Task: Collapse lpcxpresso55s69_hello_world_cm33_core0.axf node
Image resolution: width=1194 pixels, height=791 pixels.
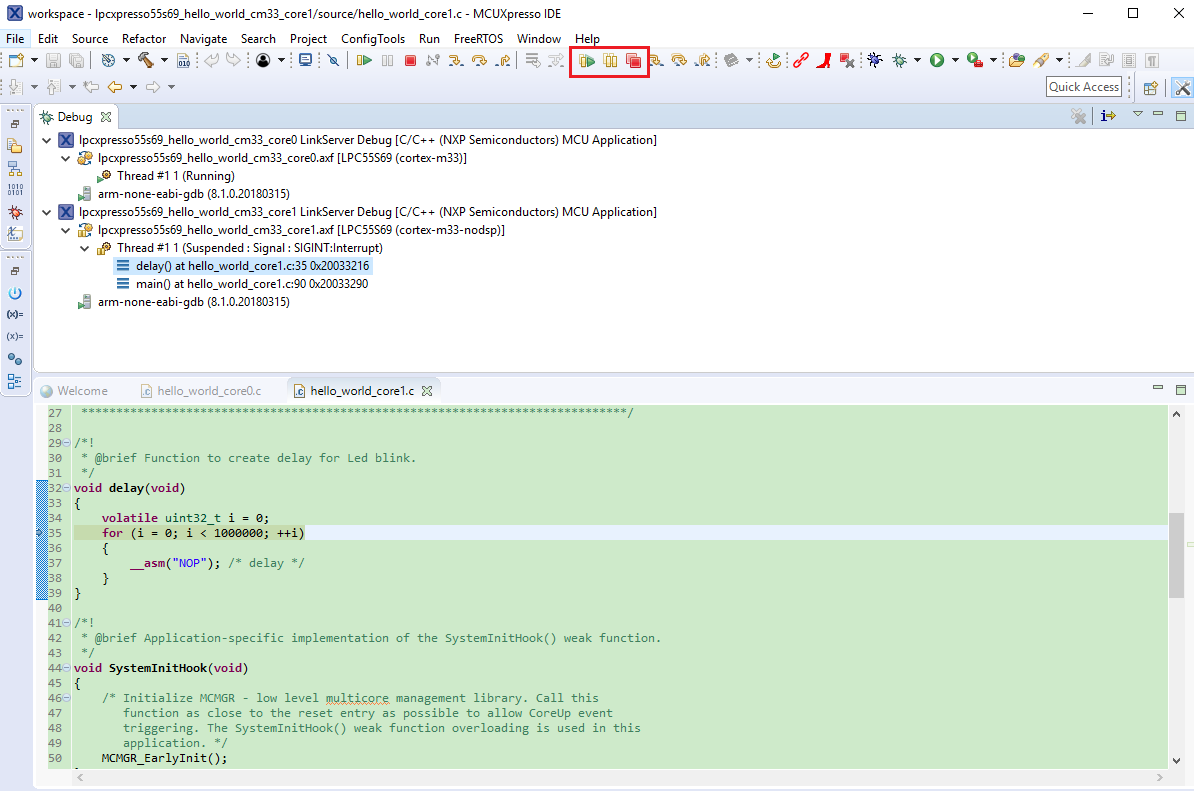Action: click(65, 158)
